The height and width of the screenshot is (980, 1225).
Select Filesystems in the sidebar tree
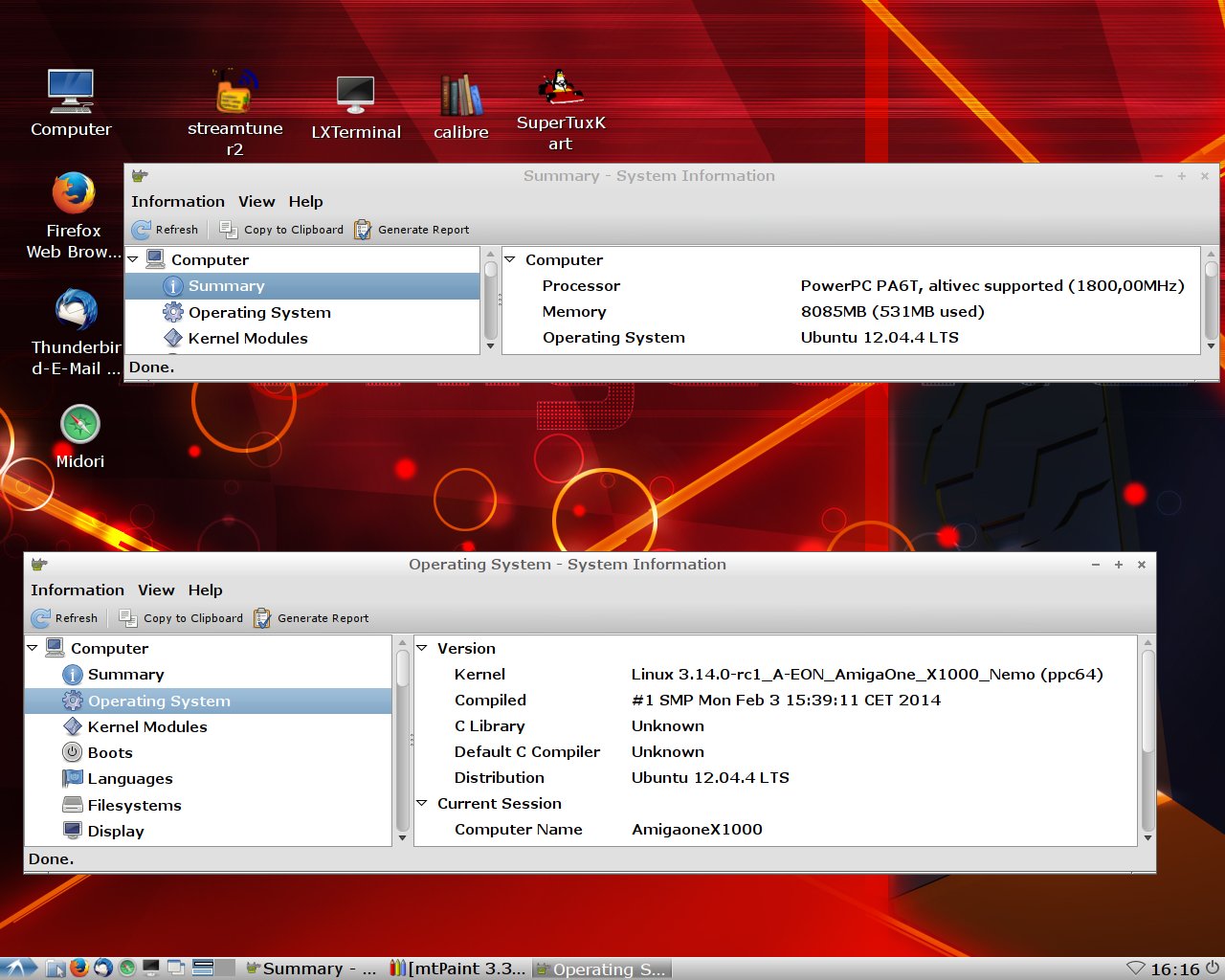(x=134, y=805)
